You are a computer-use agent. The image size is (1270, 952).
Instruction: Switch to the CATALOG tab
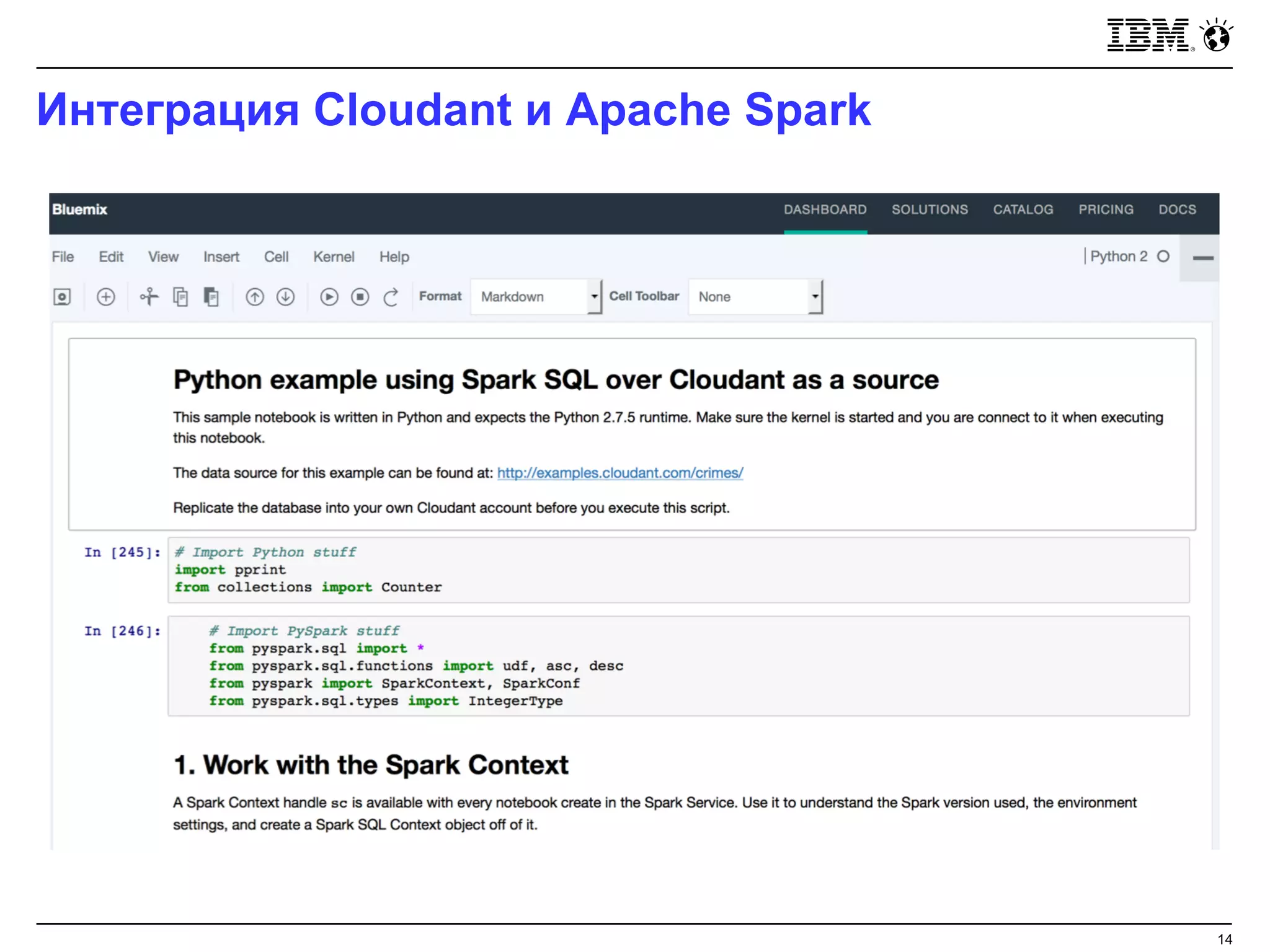[x=1023, y=209]
